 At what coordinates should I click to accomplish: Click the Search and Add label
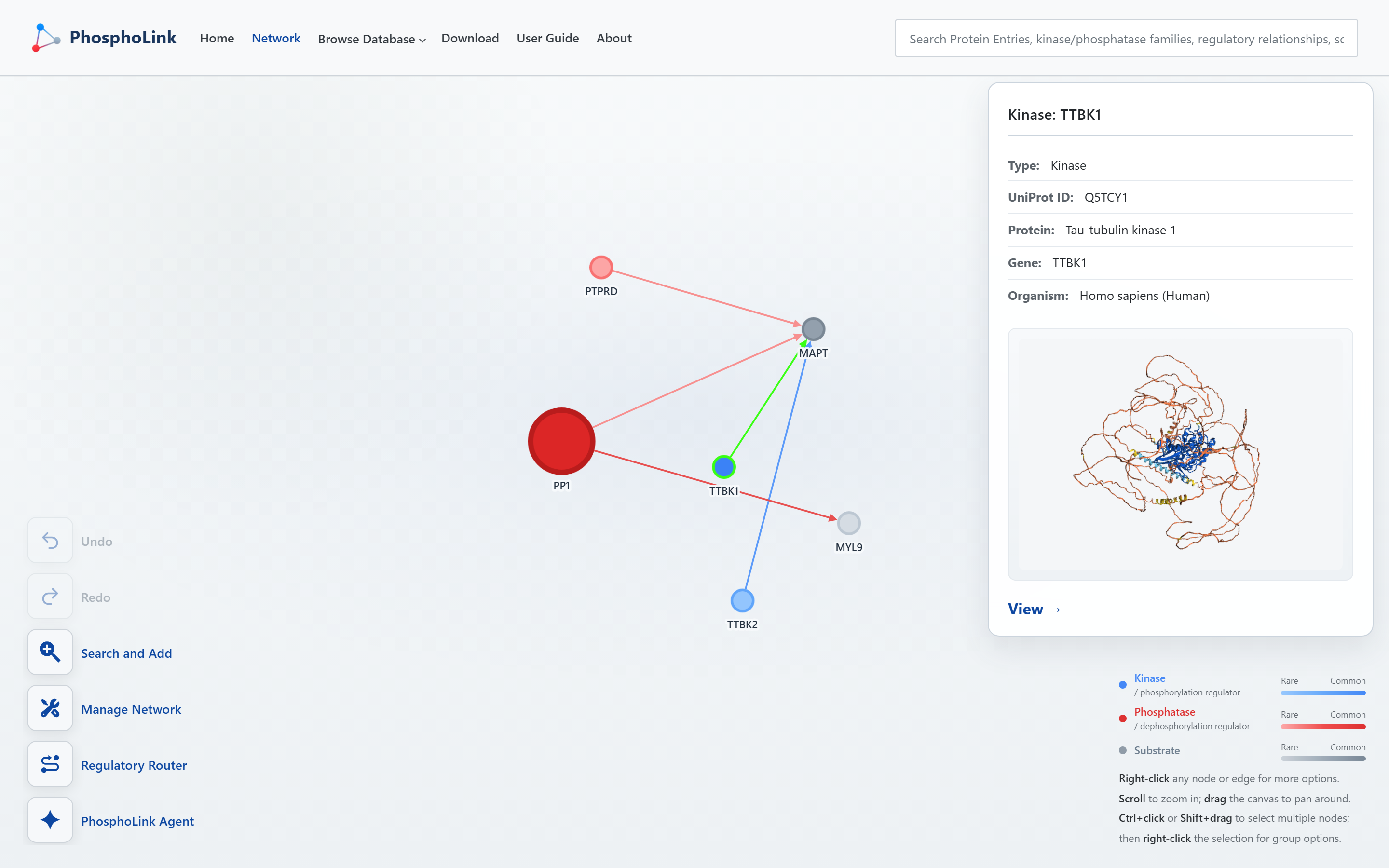[126, 653]
